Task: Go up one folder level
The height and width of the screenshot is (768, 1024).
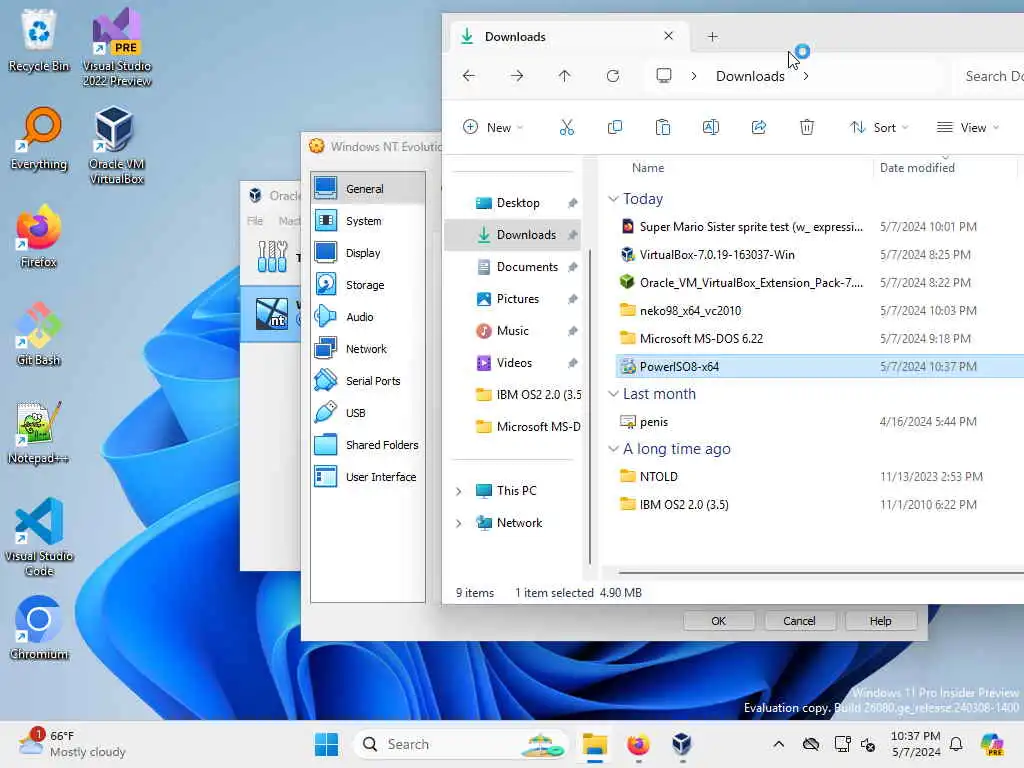Action: pyautogui.click(x=565, y=76)
